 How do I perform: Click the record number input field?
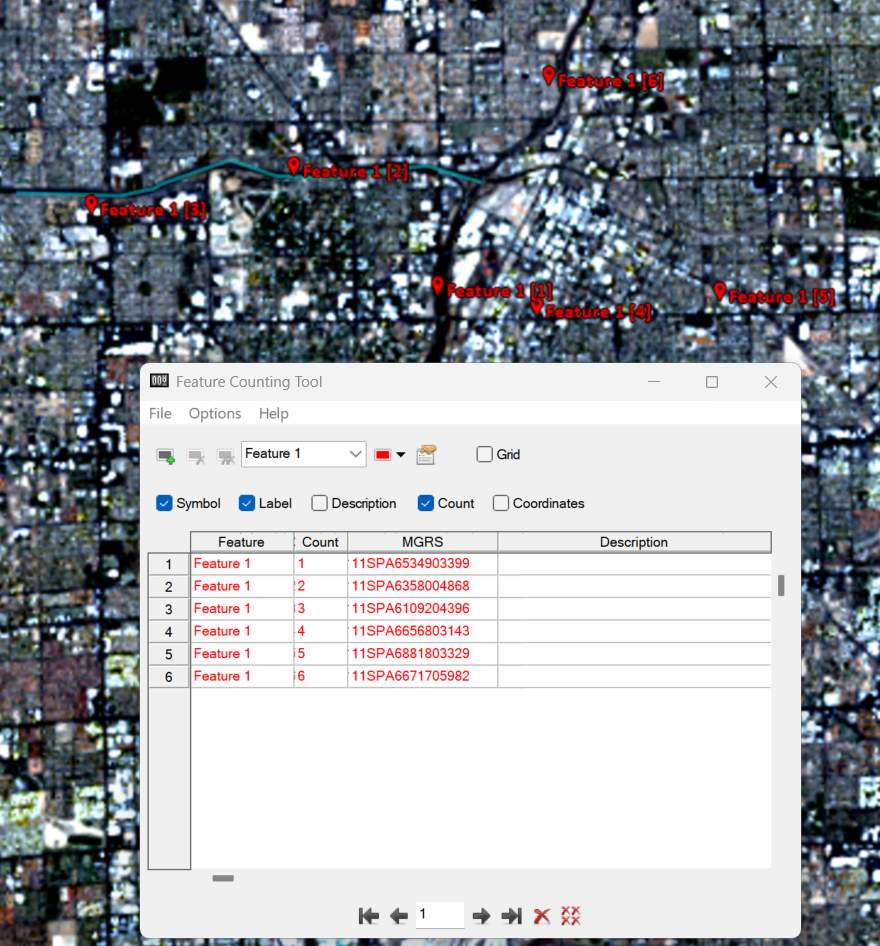pyautogui.click(x=439, y=915)
